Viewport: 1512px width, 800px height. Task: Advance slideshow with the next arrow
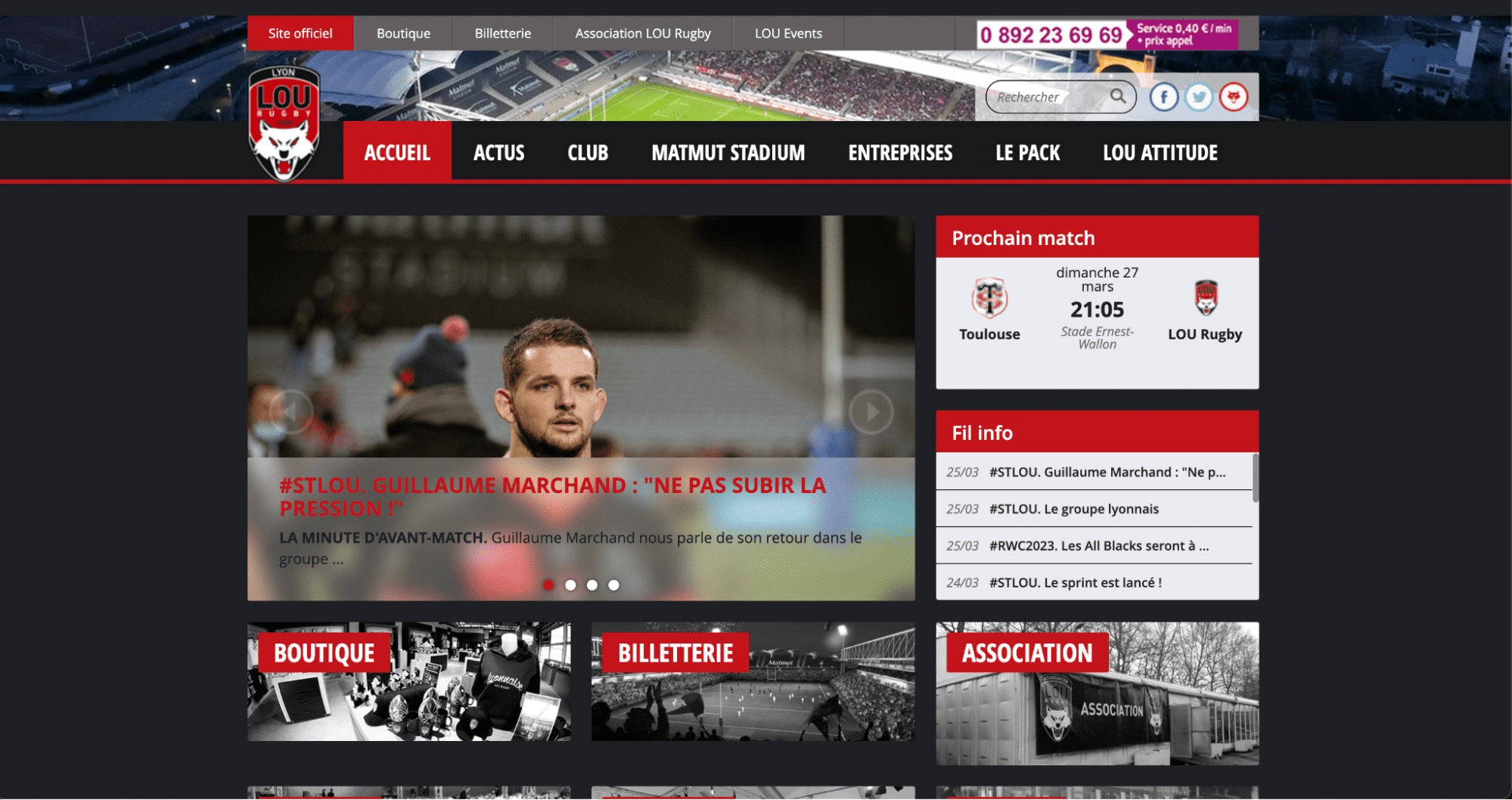[x=871, y=411]
